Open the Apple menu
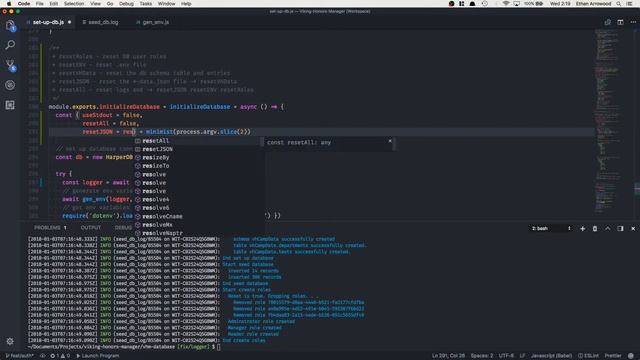 tap(8, 4)
